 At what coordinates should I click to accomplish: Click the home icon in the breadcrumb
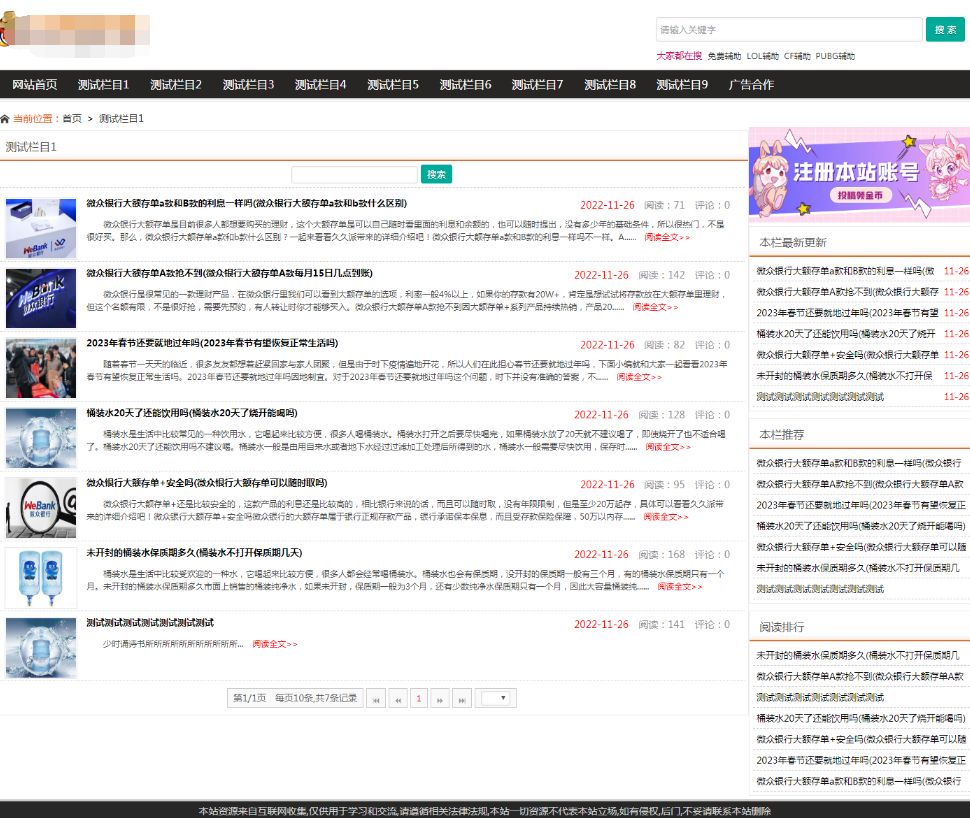click(6, 119)
